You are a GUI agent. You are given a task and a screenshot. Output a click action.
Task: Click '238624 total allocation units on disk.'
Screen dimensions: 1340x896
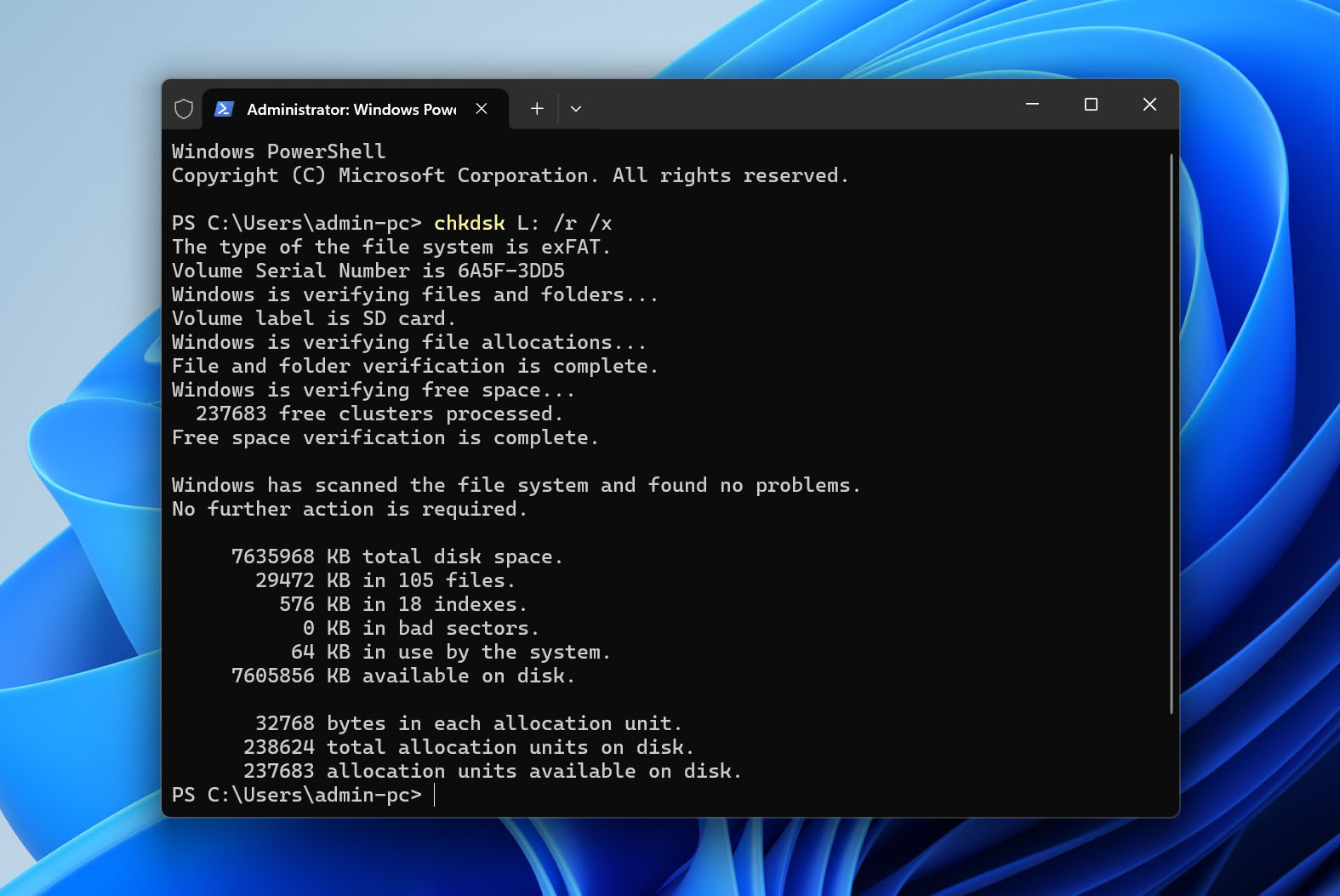pos(469,747)
